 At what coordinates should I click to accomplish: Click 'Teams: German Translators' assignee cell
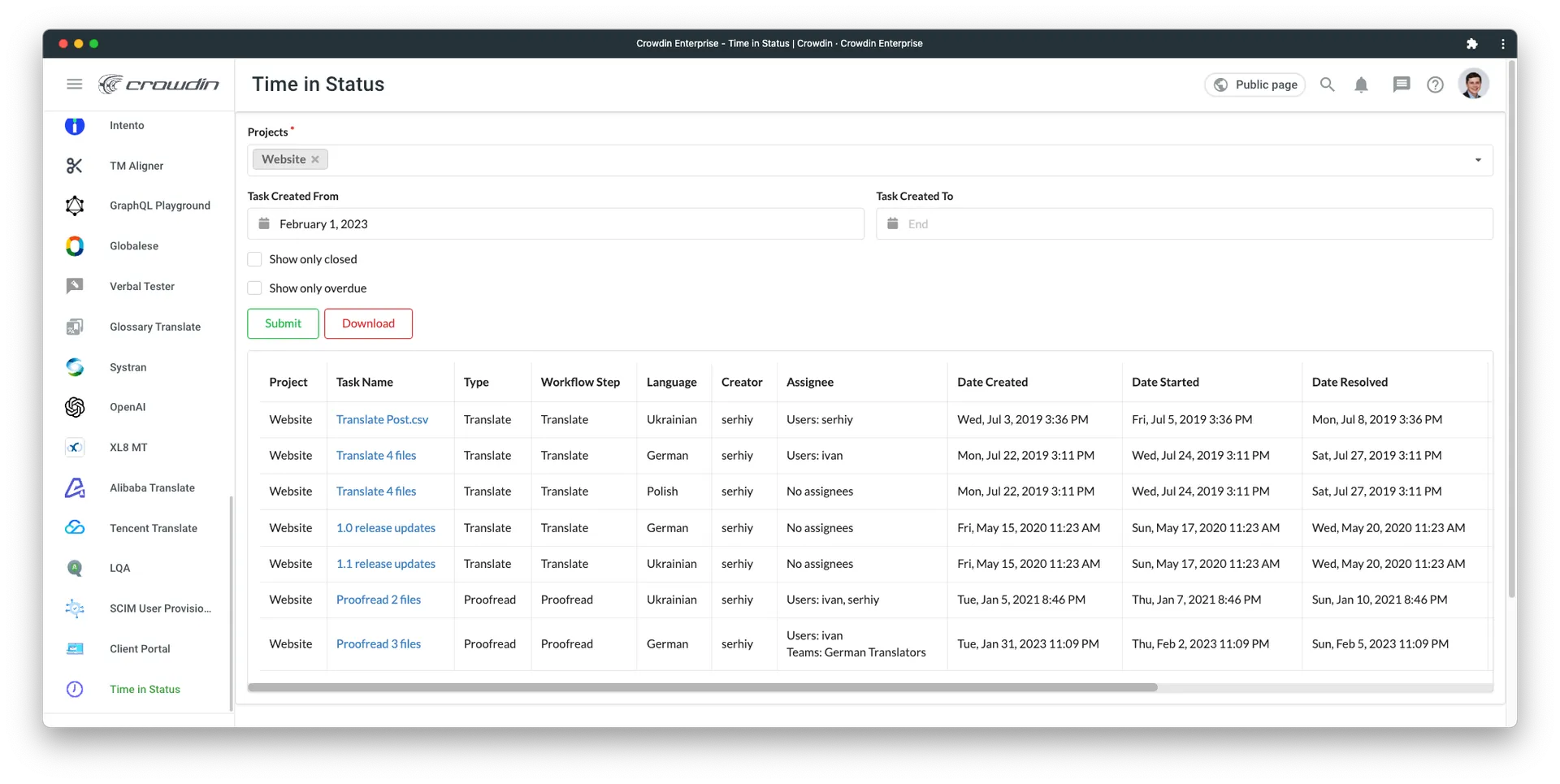click(x=856, y=652)
